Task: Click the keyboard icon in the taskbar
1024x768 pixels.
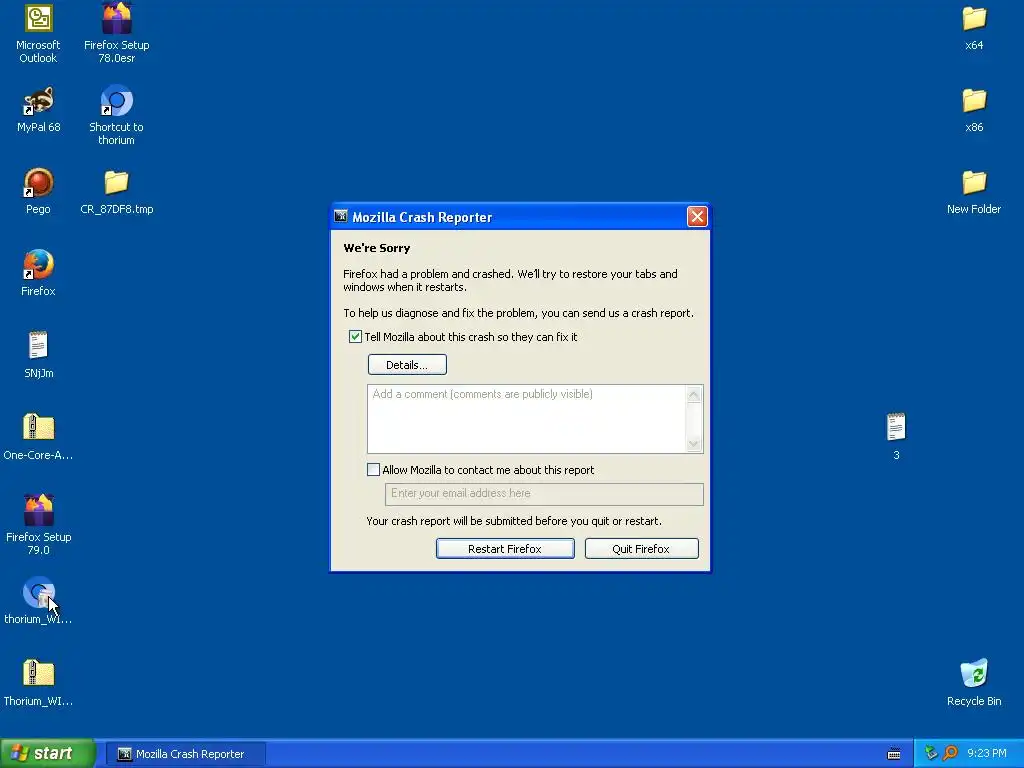Action: (x=894, y=754)
